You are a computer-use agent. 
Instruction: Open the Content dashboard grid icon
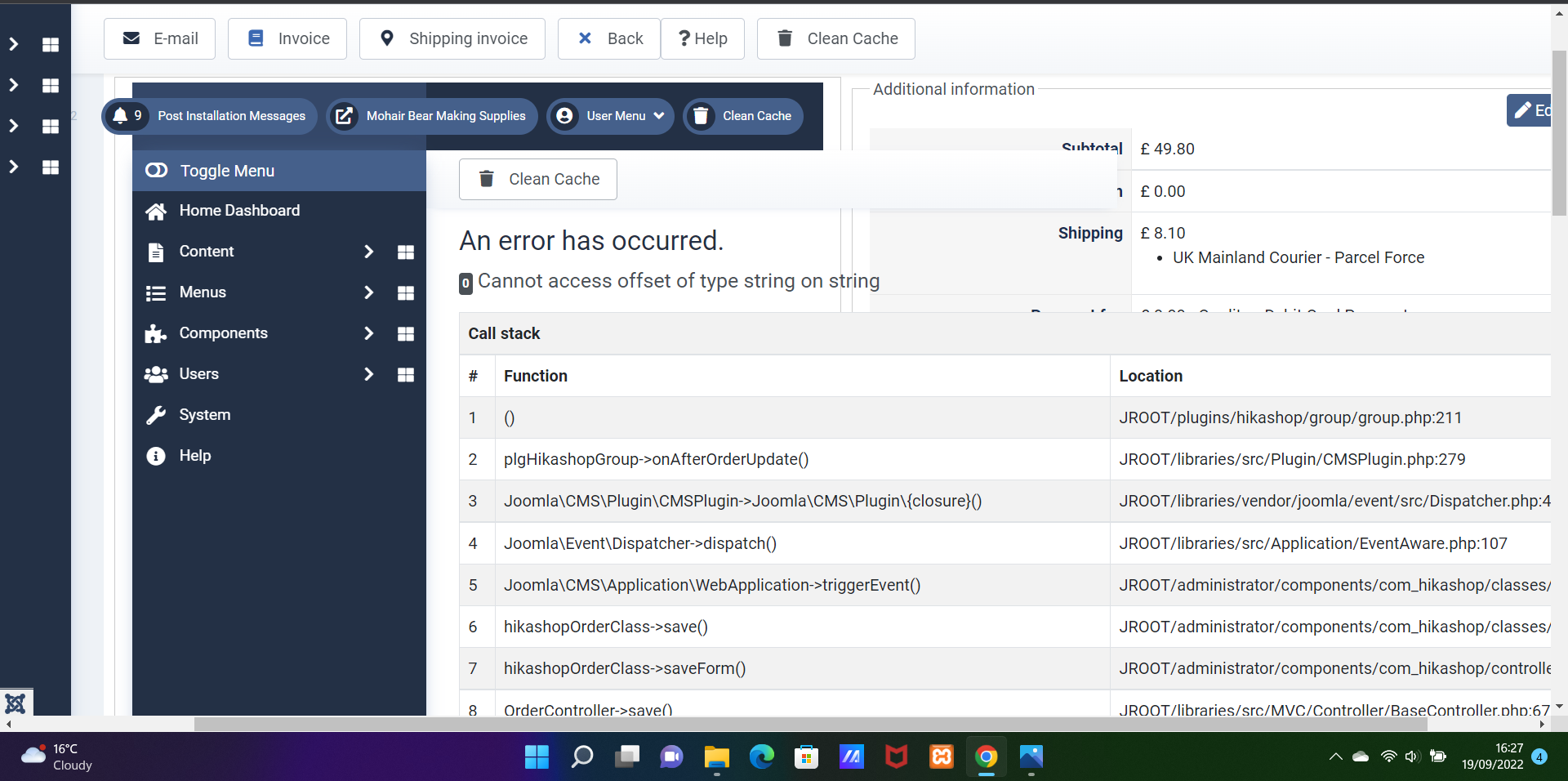click(x=406, y=252)
